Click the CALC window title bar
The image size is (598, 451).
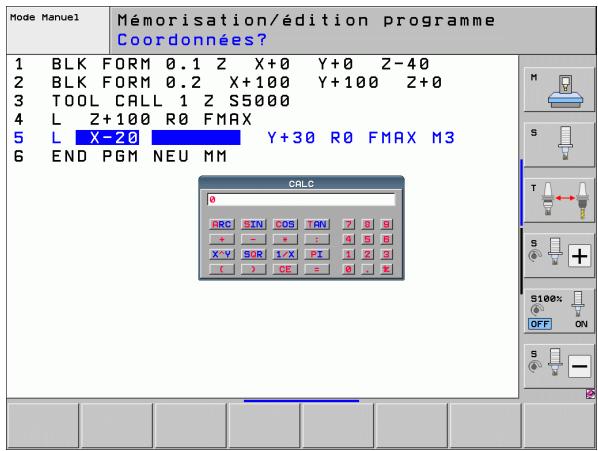point(301,183)
